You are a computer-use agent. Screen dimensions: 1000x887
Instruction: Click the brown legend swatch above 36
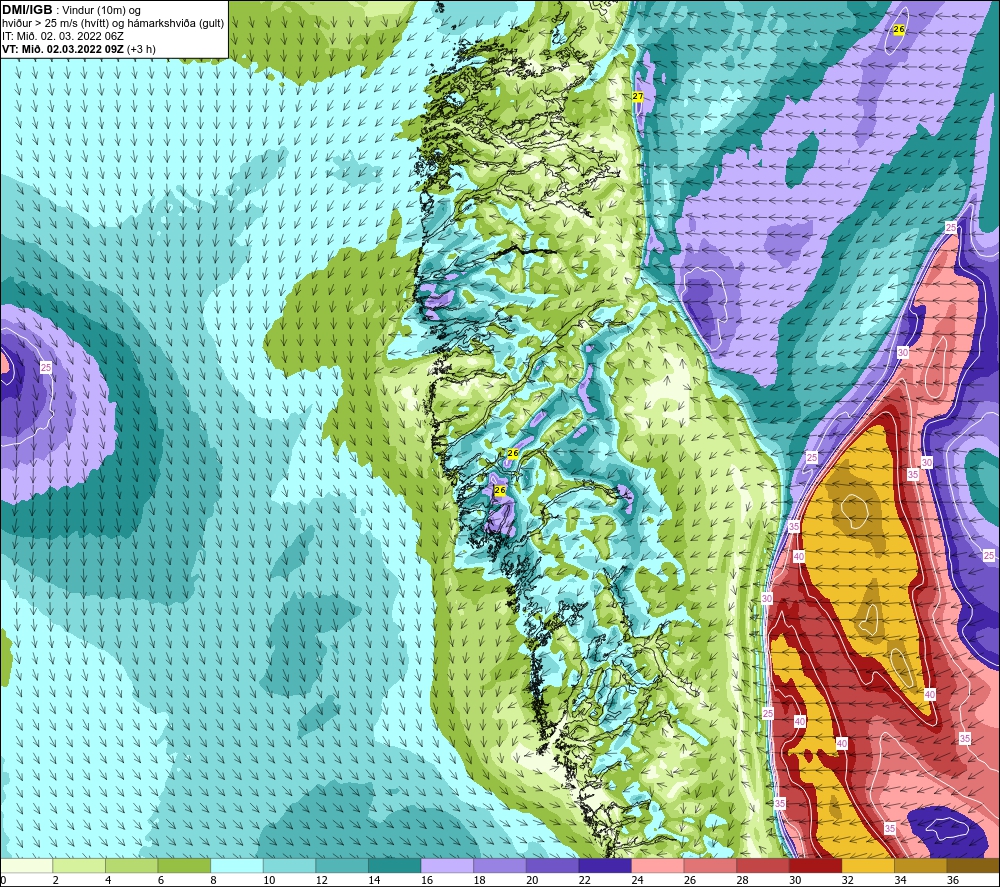pos(973,865)
